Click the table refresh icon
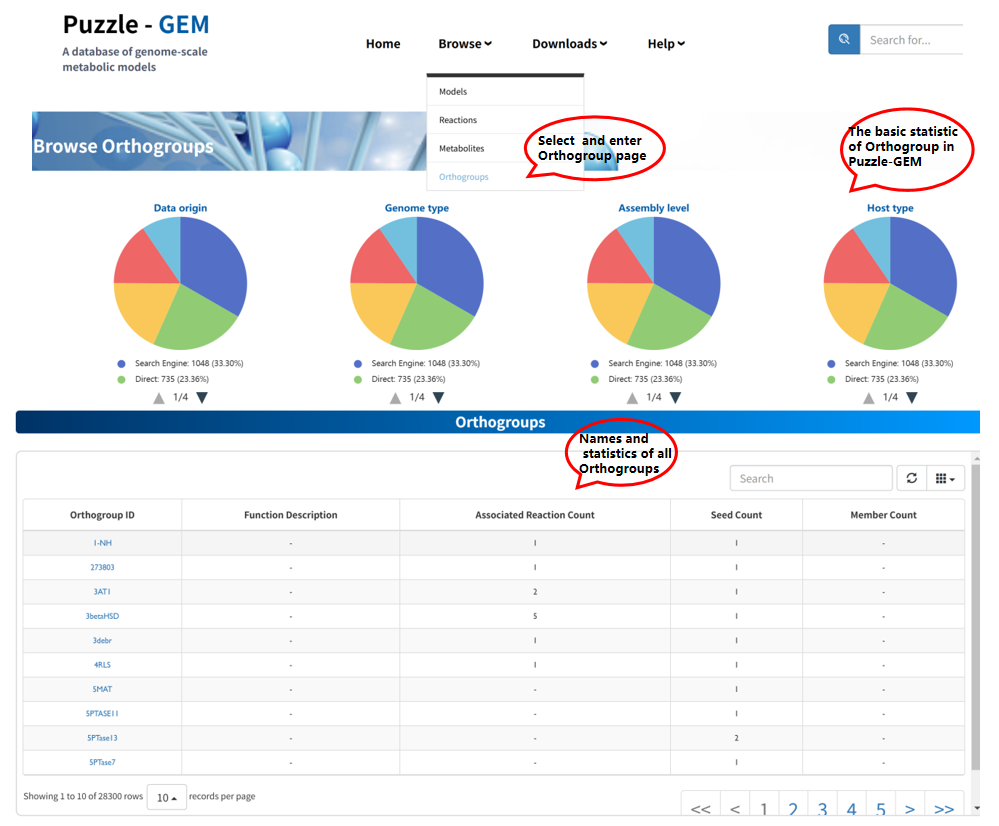Screen dimensions: 999x826 tap(911, 479)
